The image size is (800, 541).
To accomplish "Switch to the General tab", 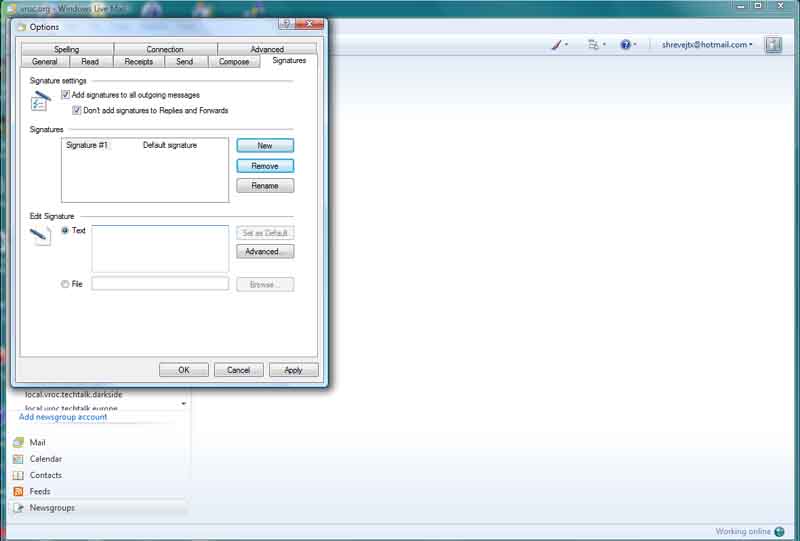I will 44,61.
